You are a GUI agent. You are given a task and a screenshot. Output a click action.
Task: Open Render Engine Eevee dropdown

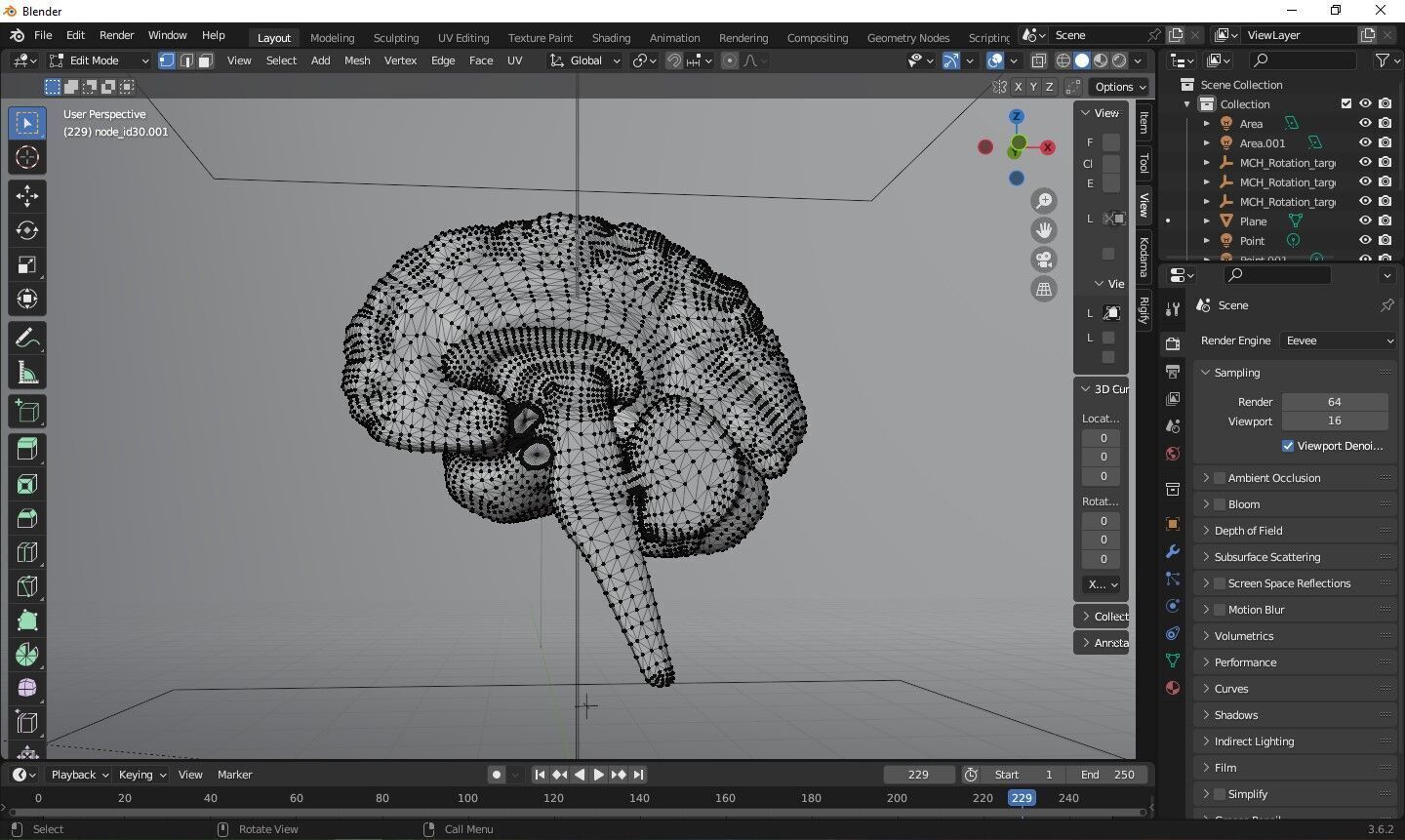1338,340
